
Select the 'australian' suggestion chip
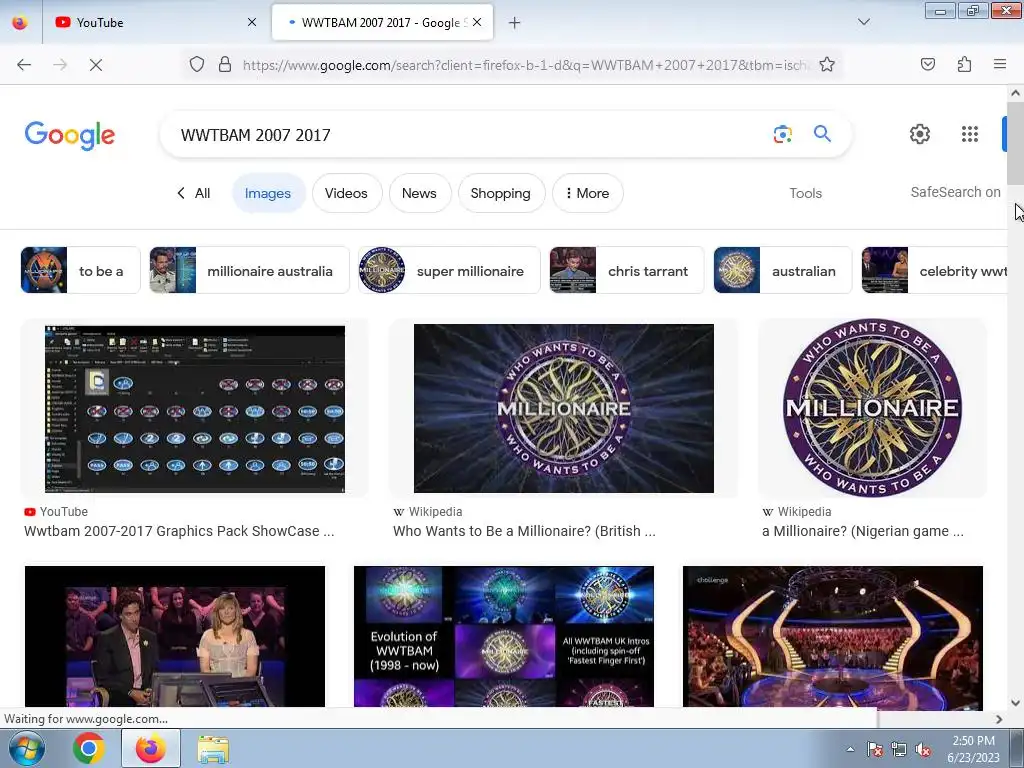782,270
